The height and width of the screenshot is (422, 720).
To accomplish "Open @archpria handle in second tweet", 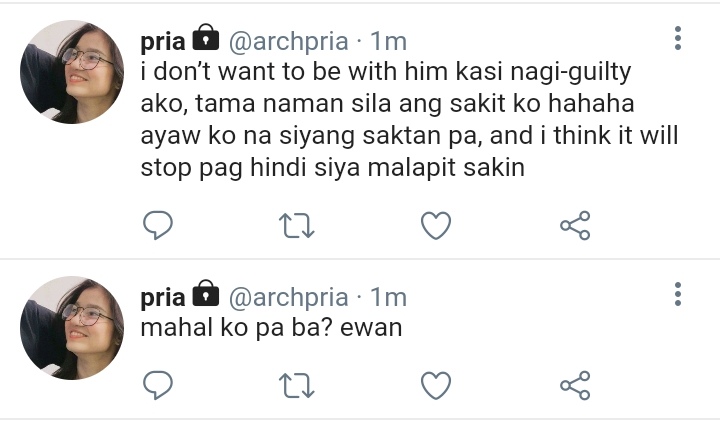I will 288,298.
